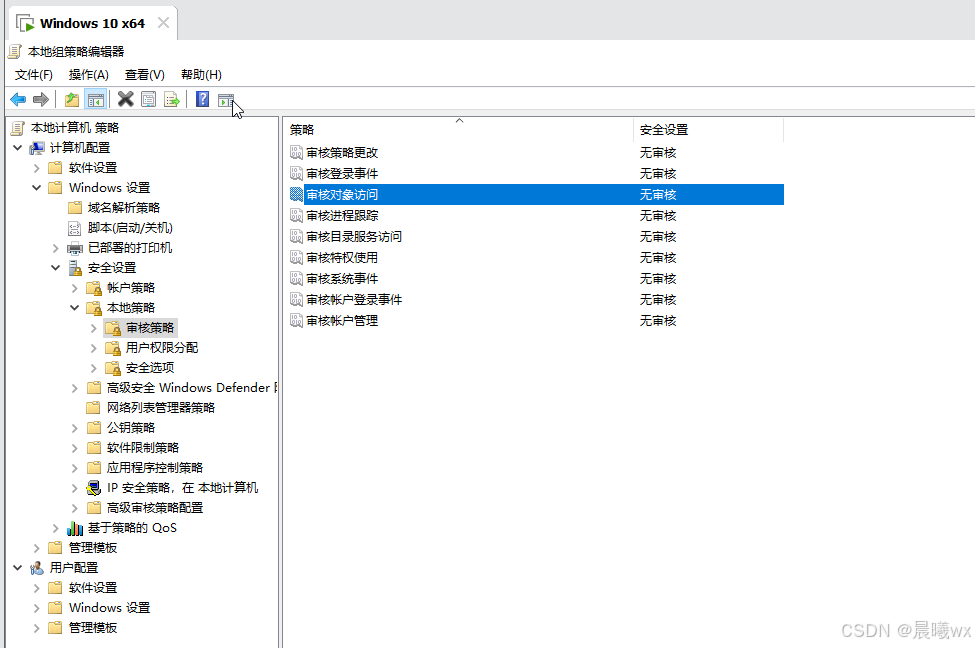The height and width of the screenshot is (648, 975).
Task: Click the 脚本(启动/关机) script icon
Action: coord(75,228)
